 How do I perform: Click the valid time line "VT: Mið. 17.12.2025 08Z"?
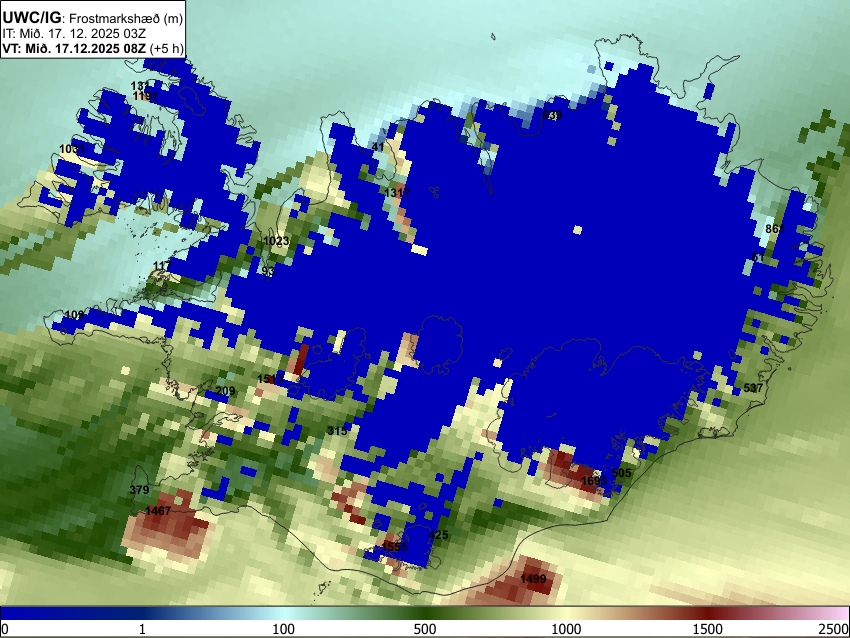click(74, 48)
